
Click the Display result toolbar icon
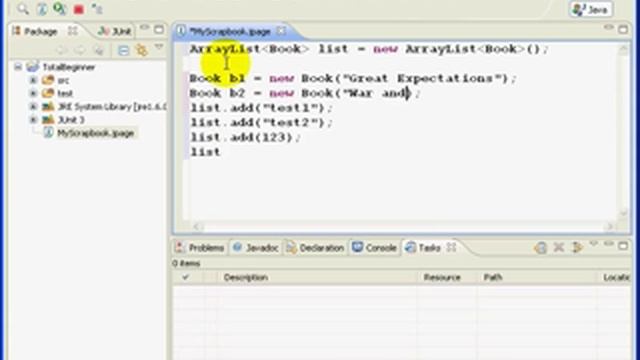pos(42,9)
